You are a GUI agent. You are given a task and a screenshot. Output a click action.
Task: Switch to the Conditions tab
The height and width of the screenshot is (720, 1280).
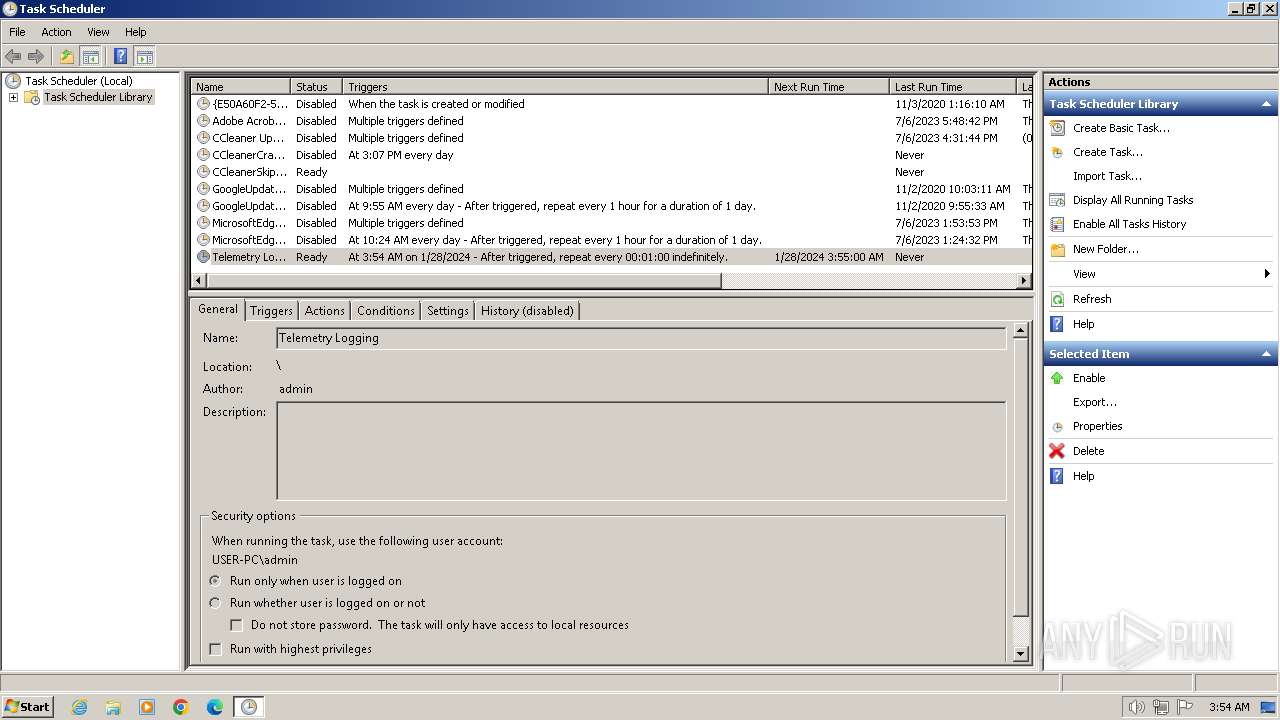tap(385, 311)
